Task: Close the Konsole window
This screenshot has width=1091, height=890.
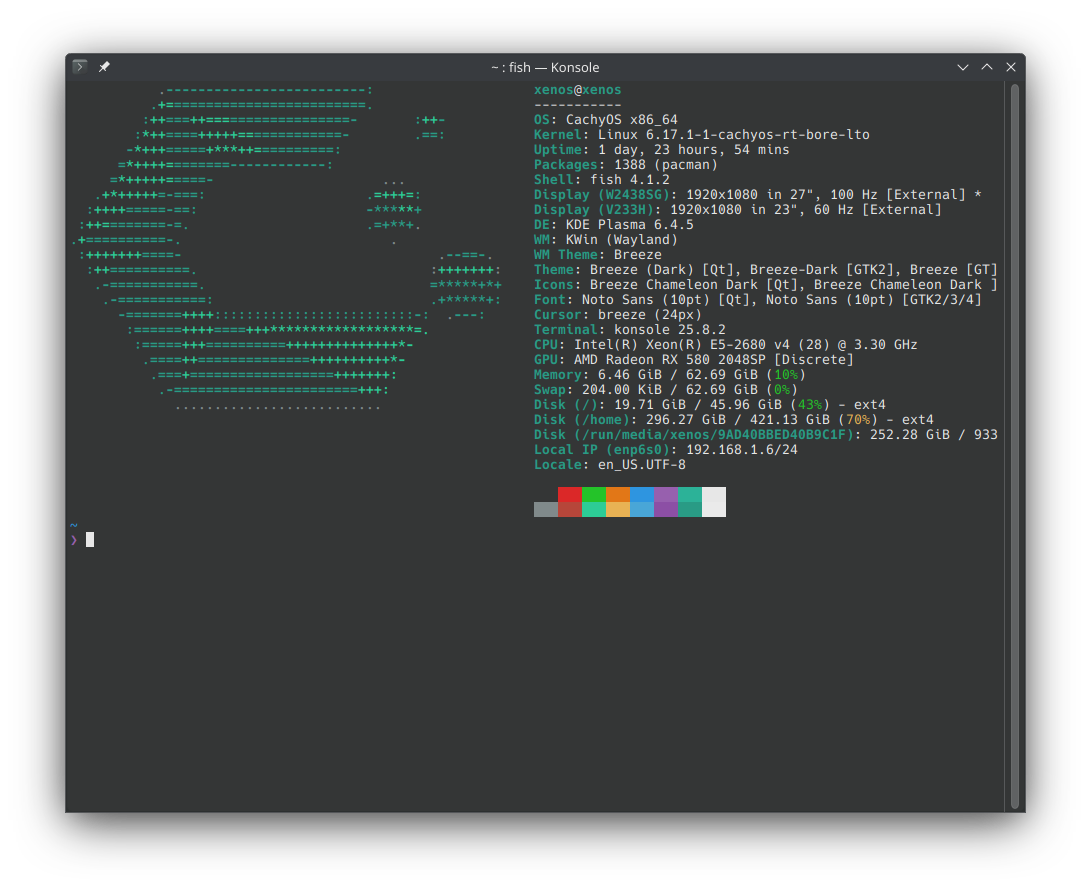Action: (1011, 67)
